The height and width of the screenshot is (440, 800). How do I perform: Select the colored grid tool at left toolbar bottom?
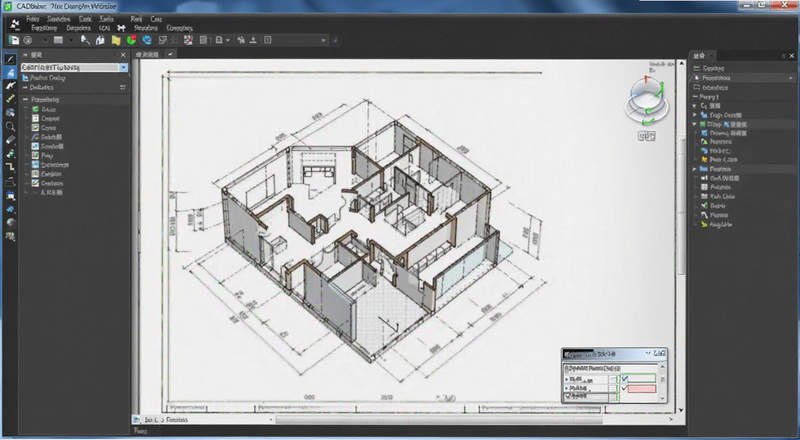click(10, 236)
